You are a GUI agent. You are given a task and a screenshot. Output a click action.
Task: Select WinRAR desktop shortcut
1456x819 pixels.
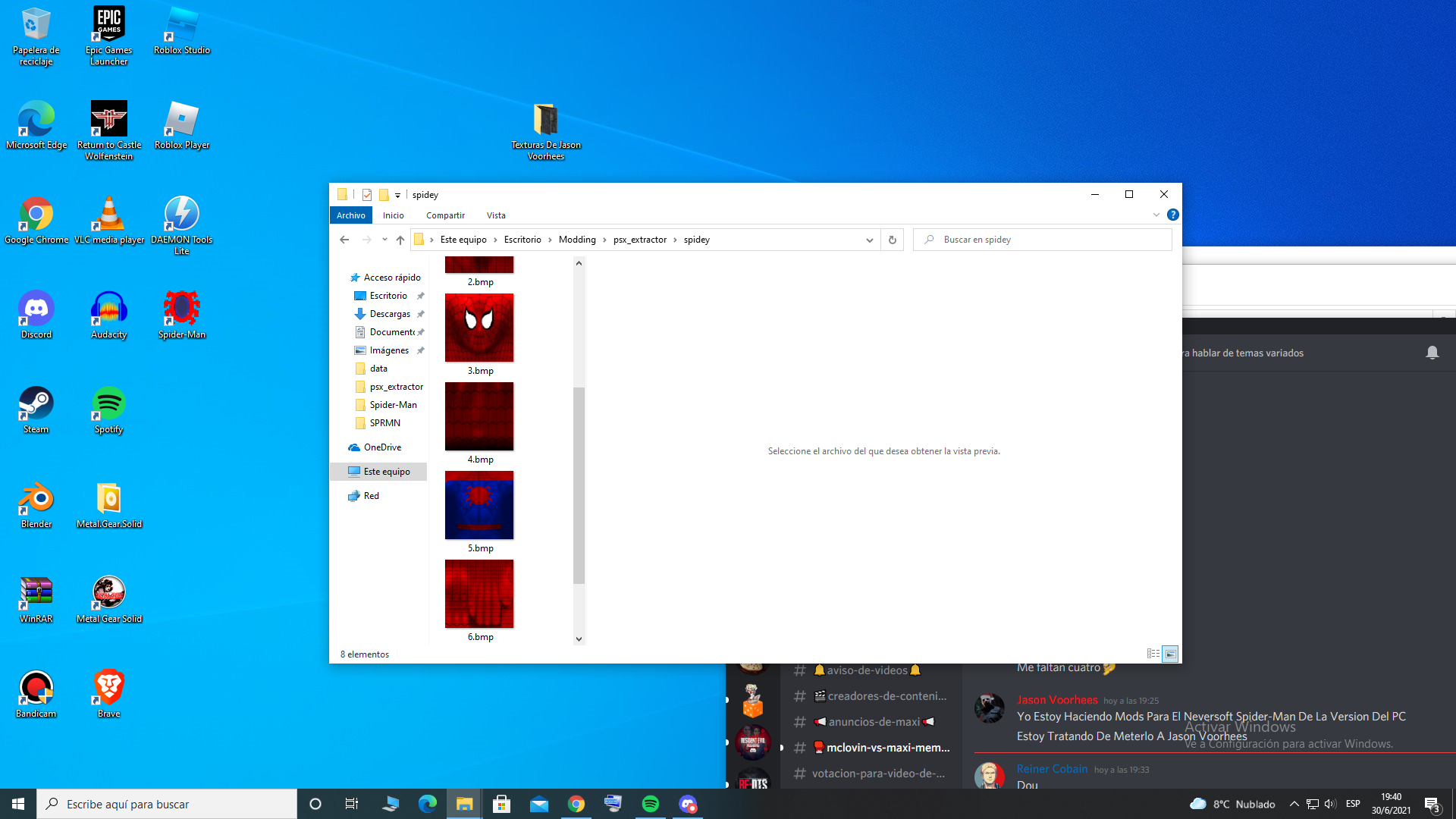coord(36,599)
